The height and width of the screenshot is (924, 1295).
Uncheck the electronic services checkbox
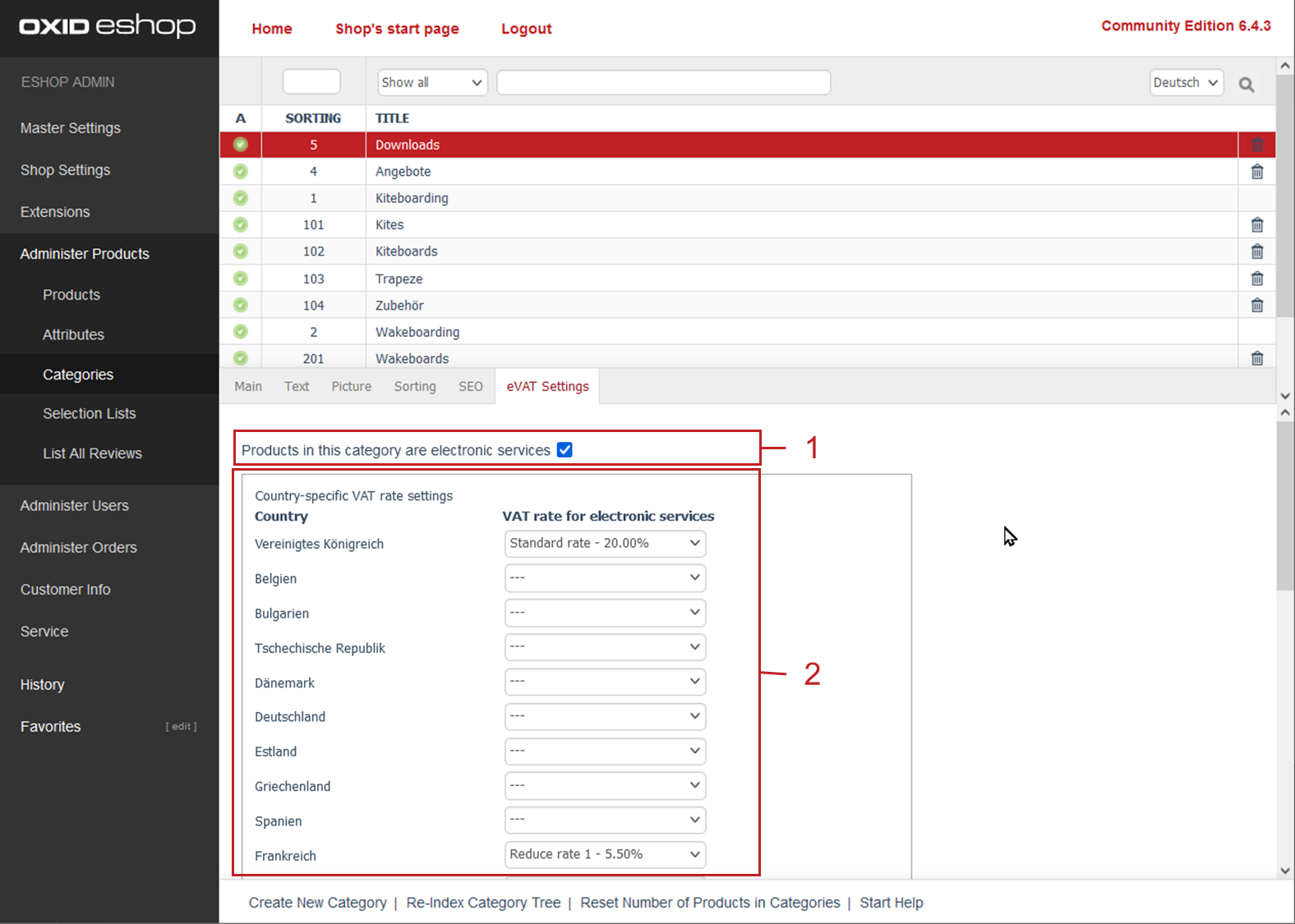point(565,450)
